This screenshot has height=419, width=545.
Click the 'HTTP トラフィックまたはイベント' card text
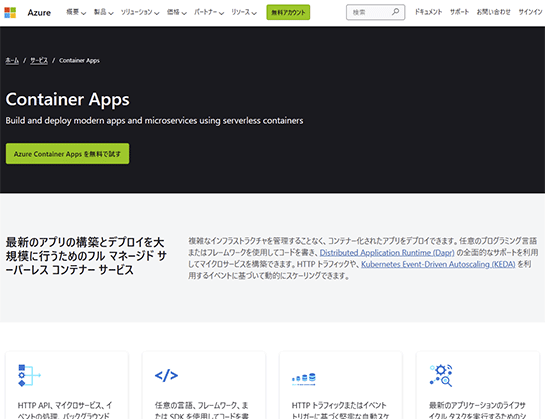point(340,410)
